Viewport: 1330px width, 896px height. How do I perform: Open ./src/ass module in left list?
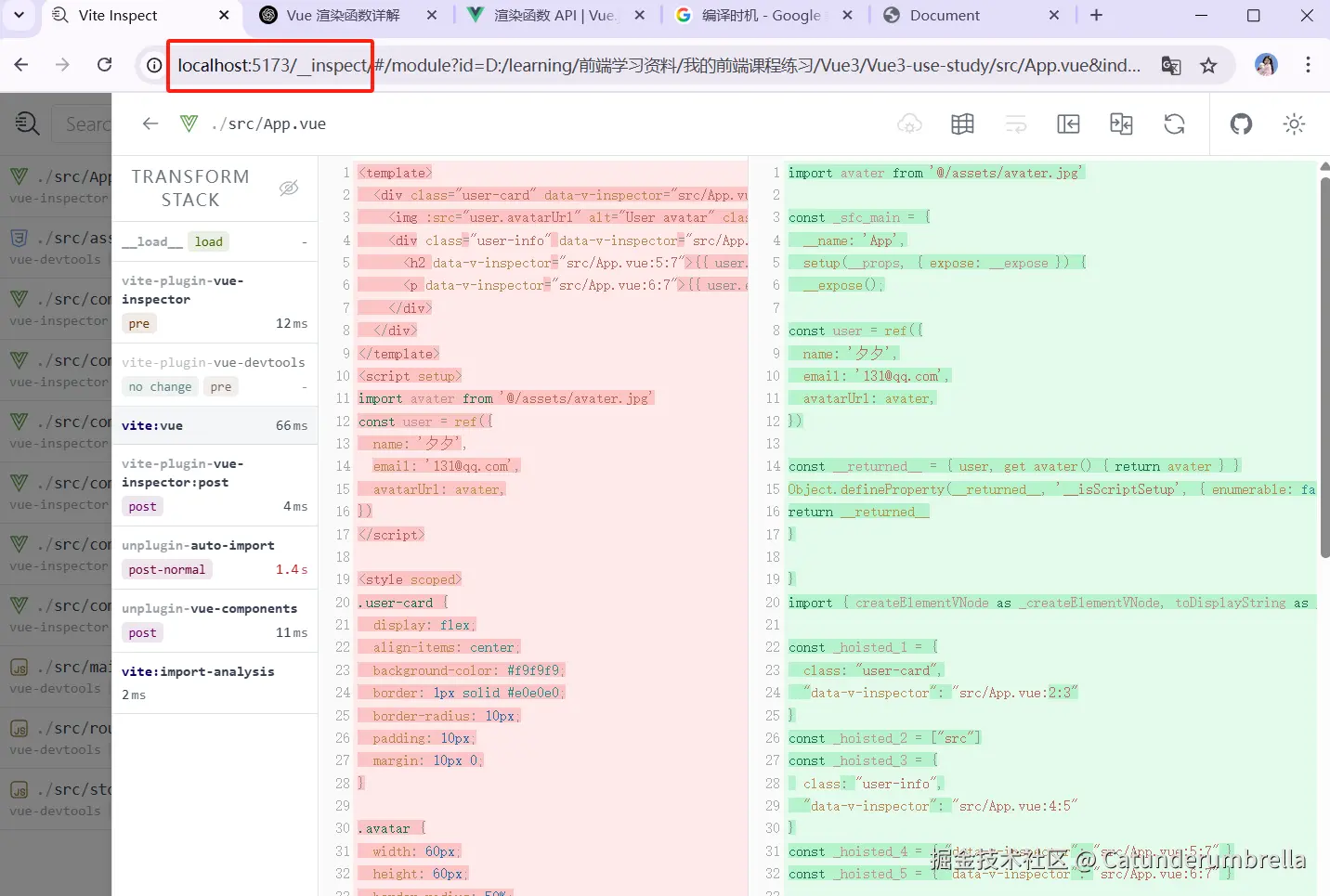click(x=56, y=247)
